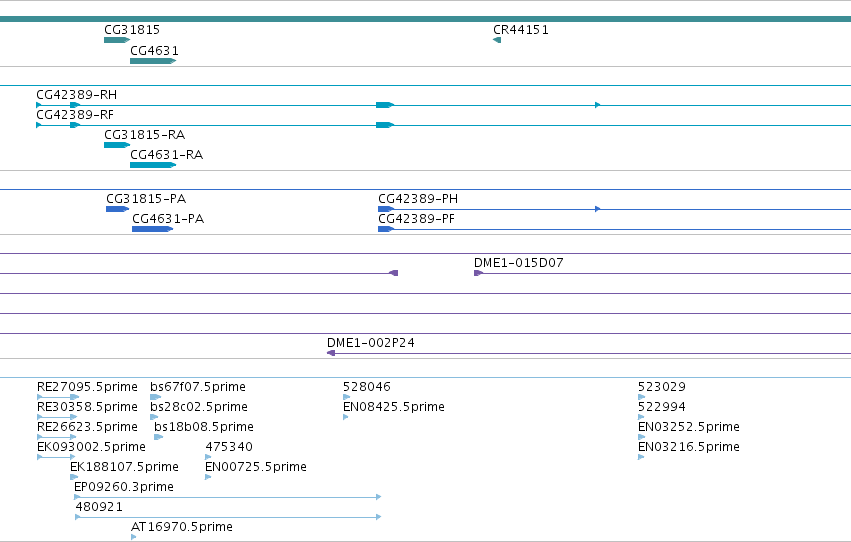Select the 475340 feature label
The width and height of the screenshot is (851, 542).
[x=229, y=447]
